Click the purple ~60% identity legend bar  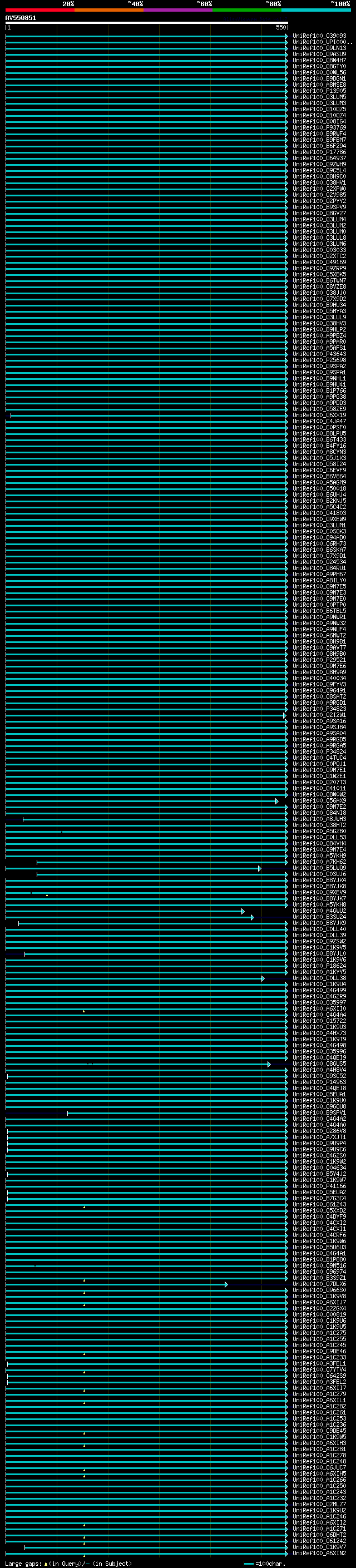tap(179, 10)
